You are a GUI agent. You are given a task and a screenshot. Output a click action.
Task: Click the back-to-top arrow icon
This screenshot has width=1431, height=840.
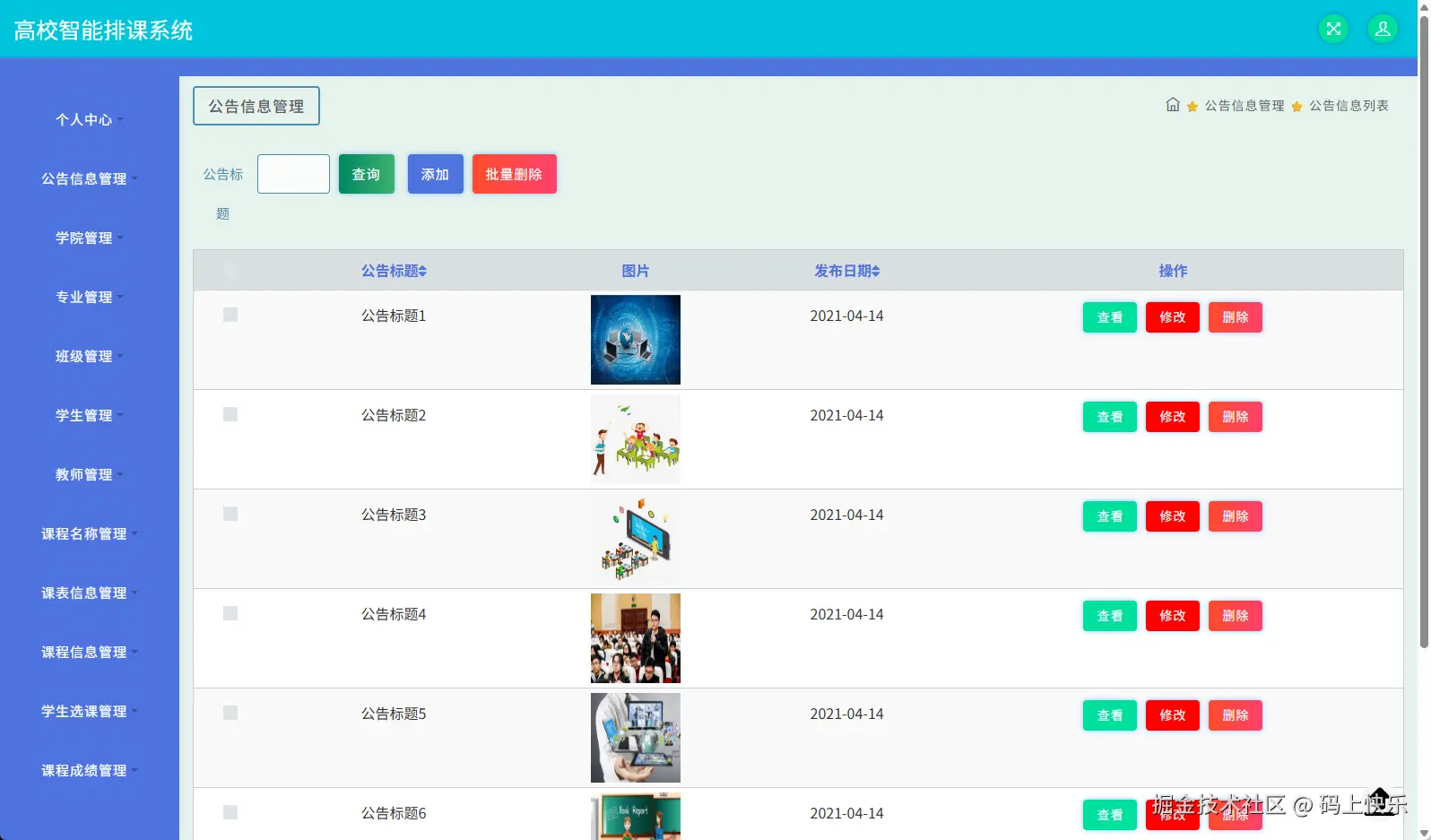1380,801
